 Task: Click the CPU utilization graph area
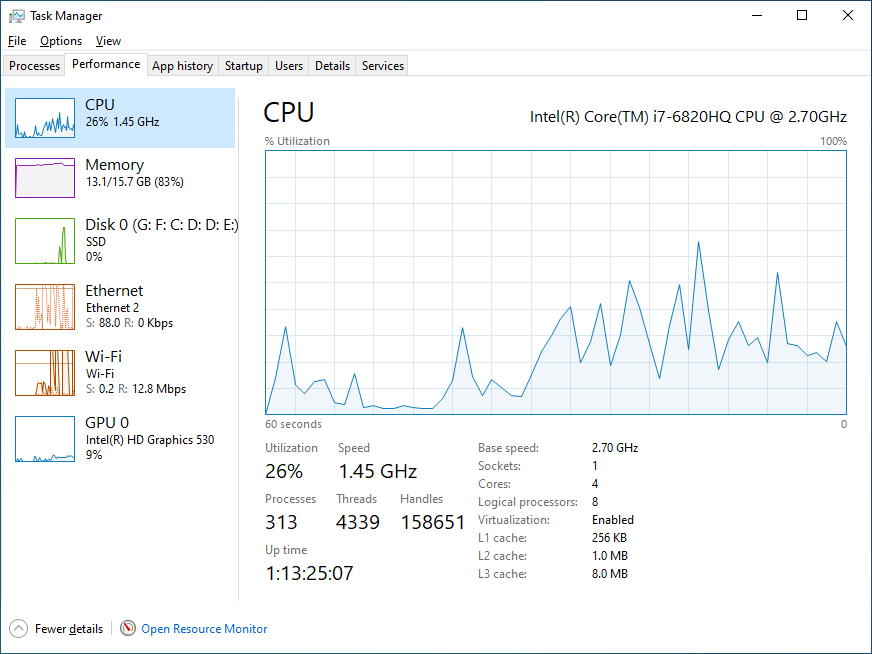coord(556,283)
